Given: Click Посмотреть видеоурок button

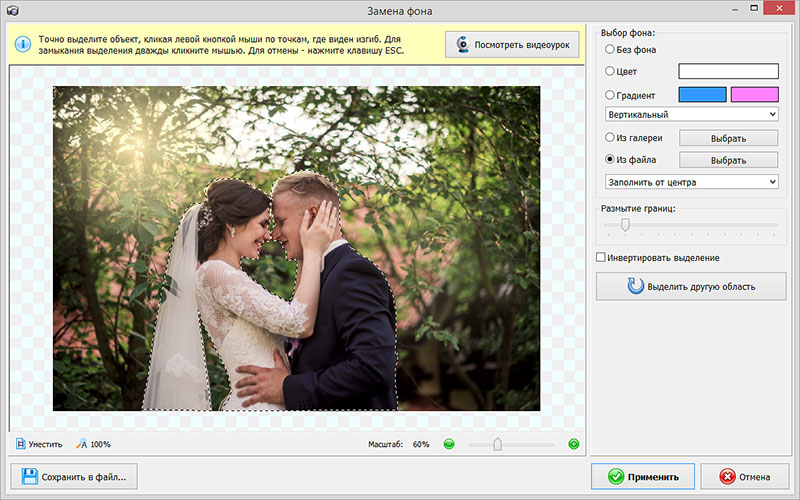Looking at the screenshot, I should (x=512, y=44).
